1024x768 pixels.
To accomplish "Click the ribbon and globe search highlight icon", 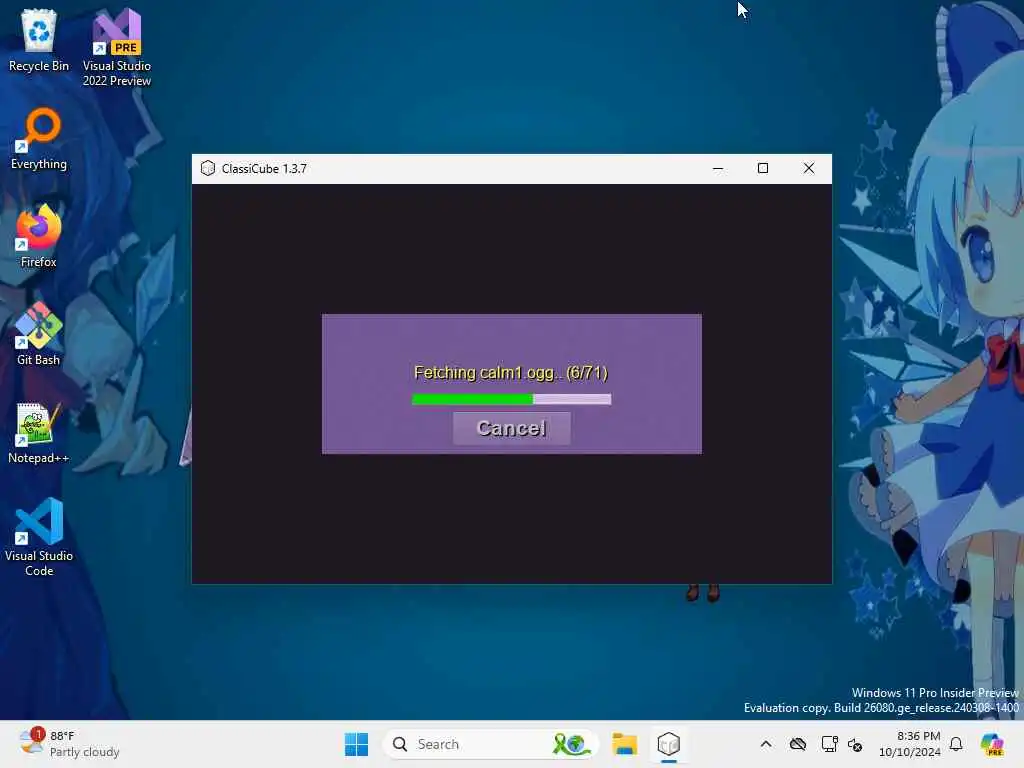I will (x=571, y=744).
